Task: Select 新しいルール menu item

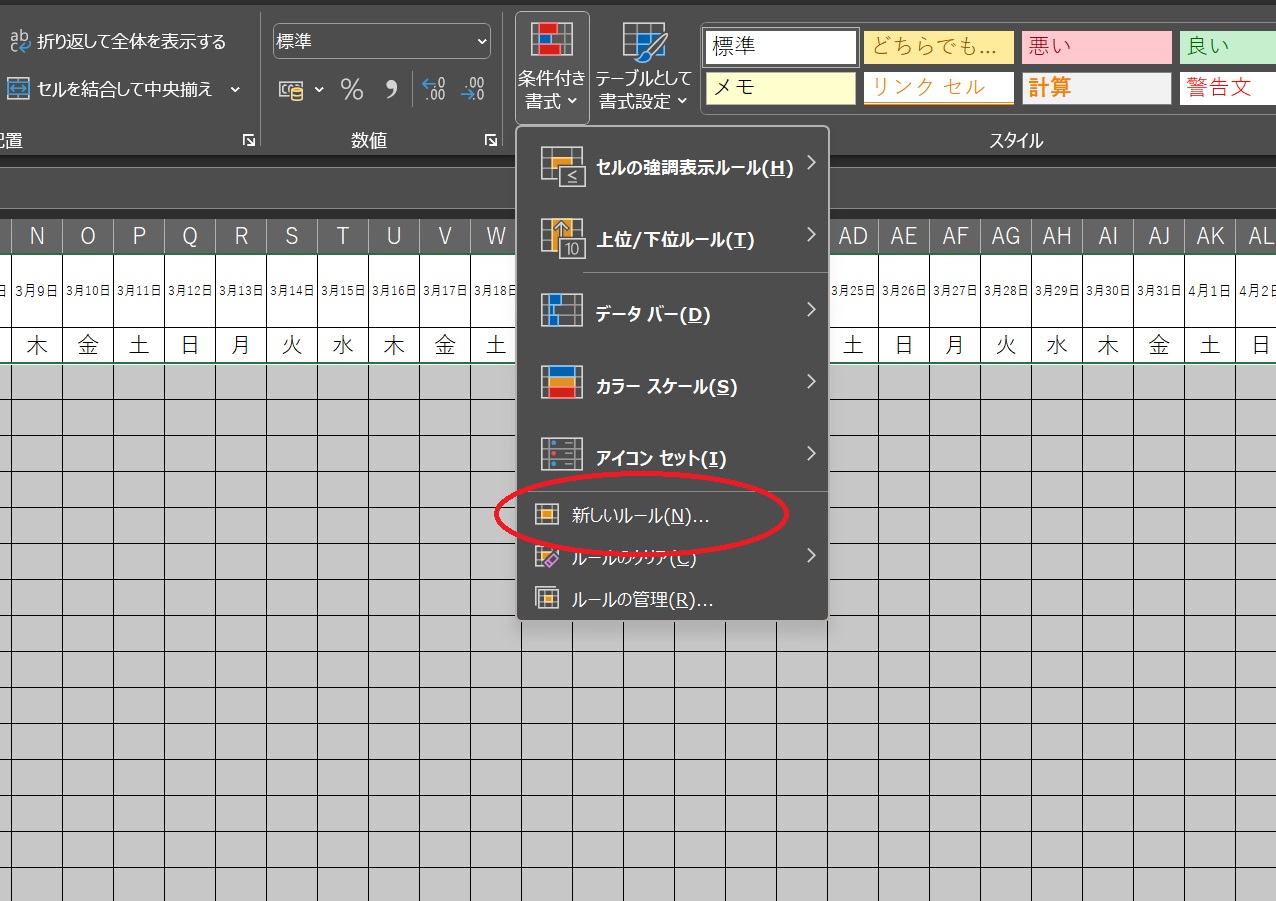Action: (x=640, y=516)
